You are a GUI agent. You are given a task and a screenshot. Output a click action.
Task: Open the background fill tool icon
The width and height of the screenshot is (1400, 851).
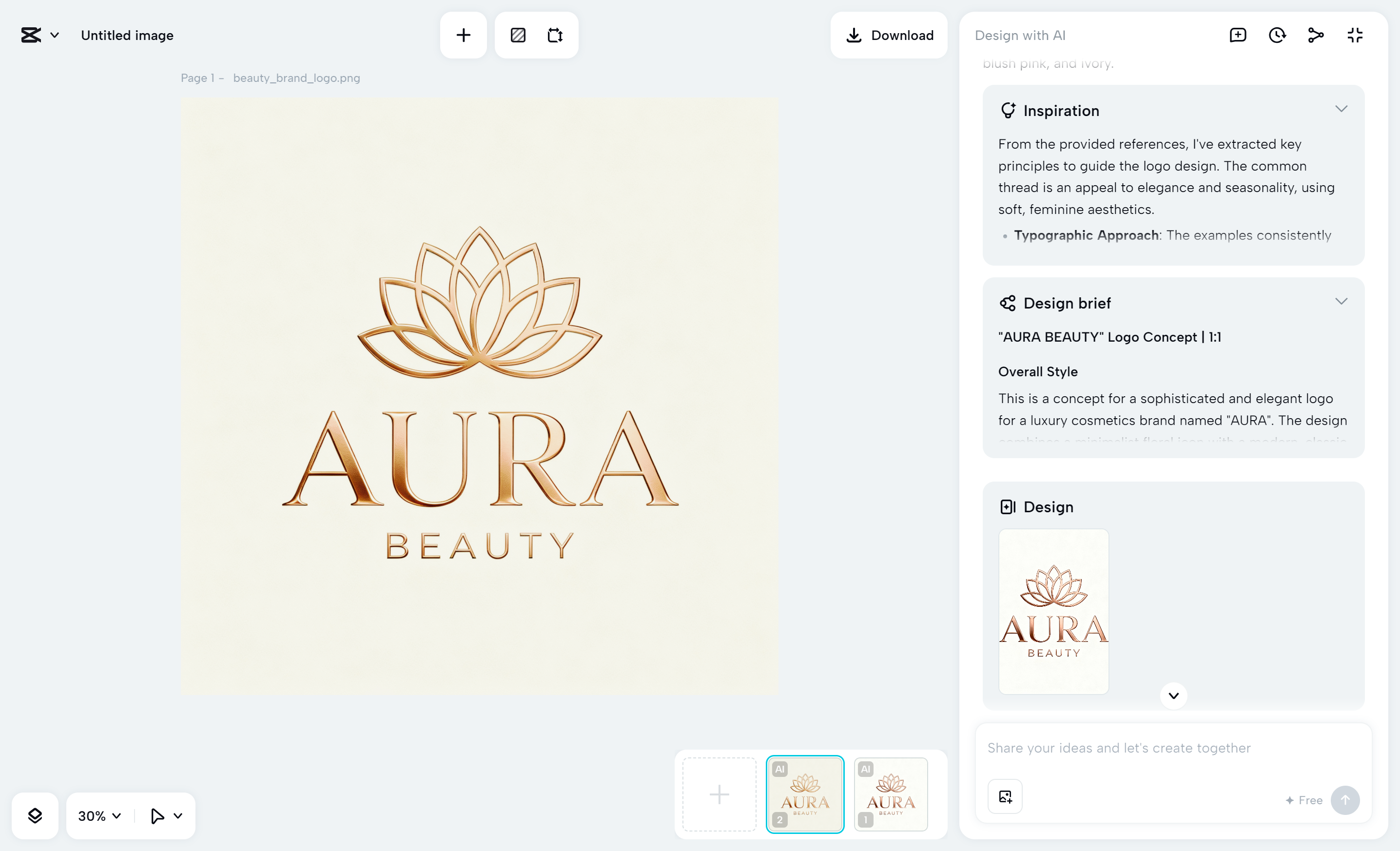tap(518, 35)
